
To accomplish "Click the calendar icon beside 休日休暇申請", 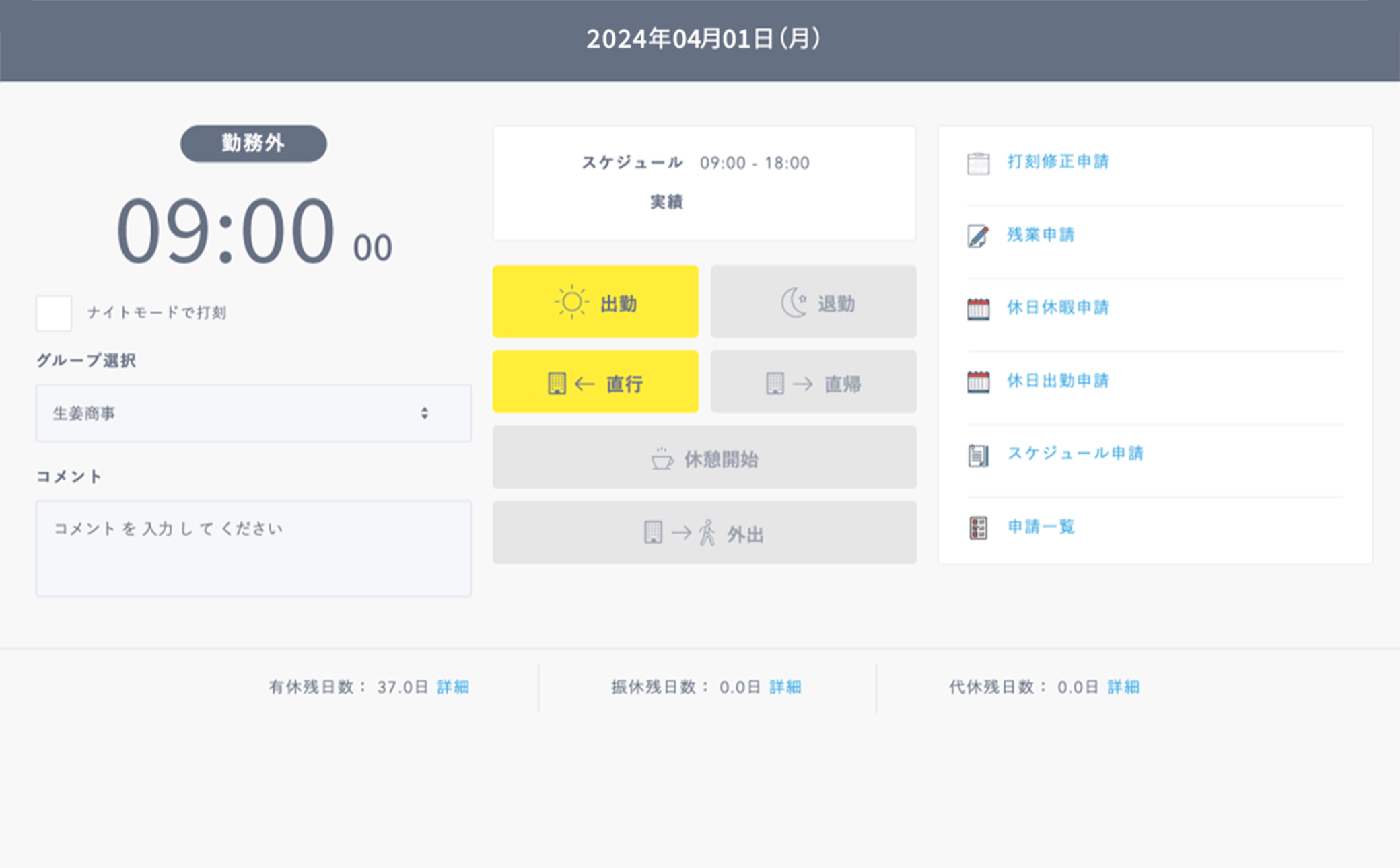I will 978,309.
